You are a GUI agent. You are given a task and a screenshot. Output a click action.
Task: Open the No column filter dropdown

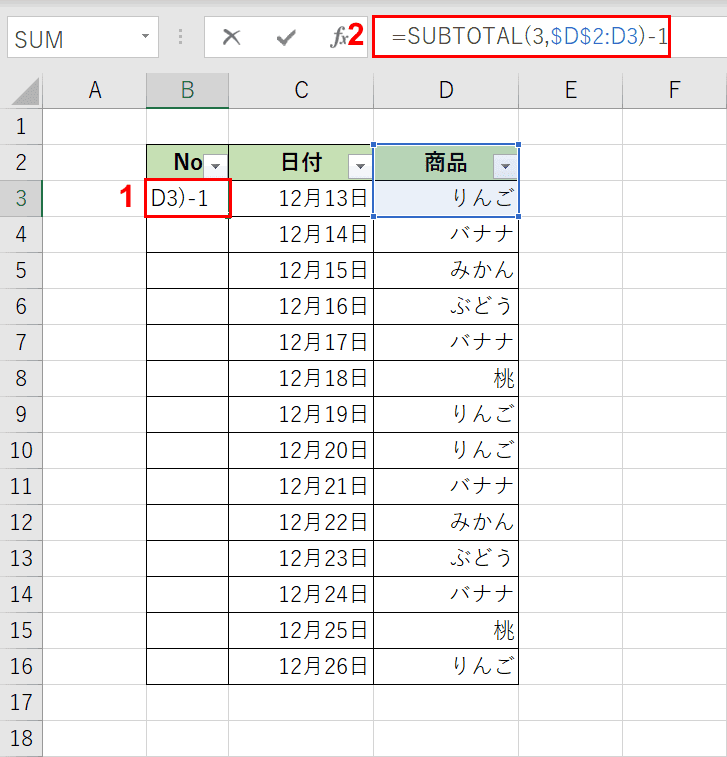[215, 166]
